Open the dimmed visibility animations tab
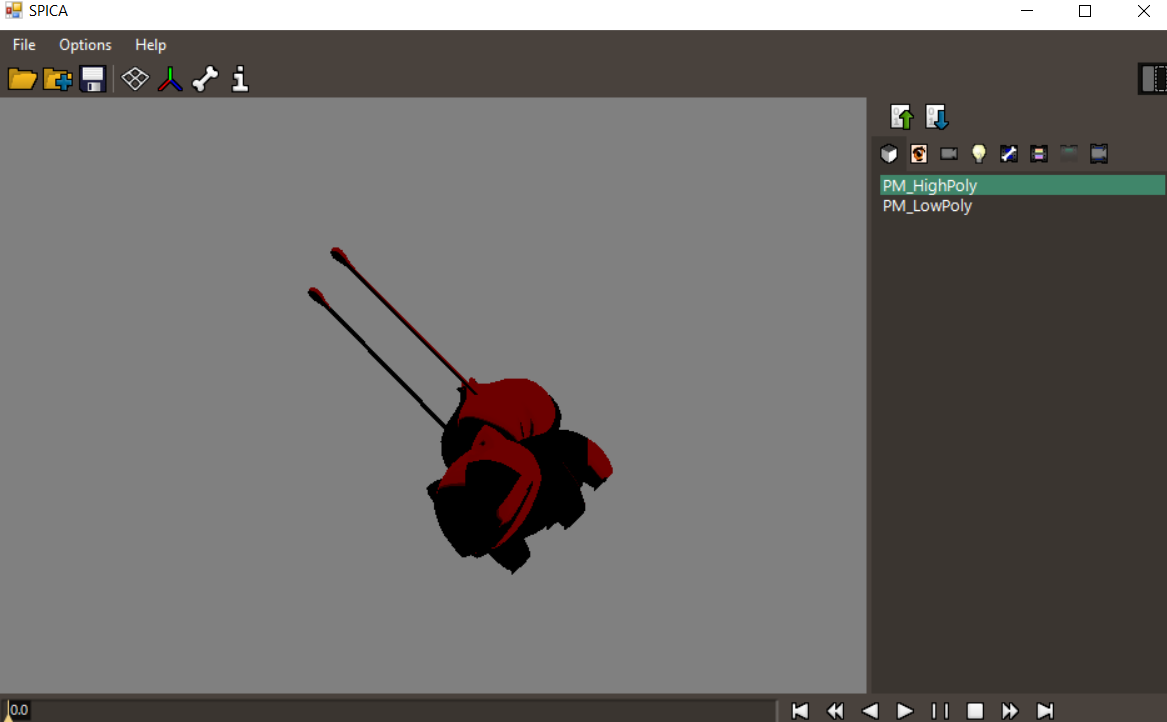This screenshot has height=722, width=1167. pyautogui.click(x=1069, y=154)
